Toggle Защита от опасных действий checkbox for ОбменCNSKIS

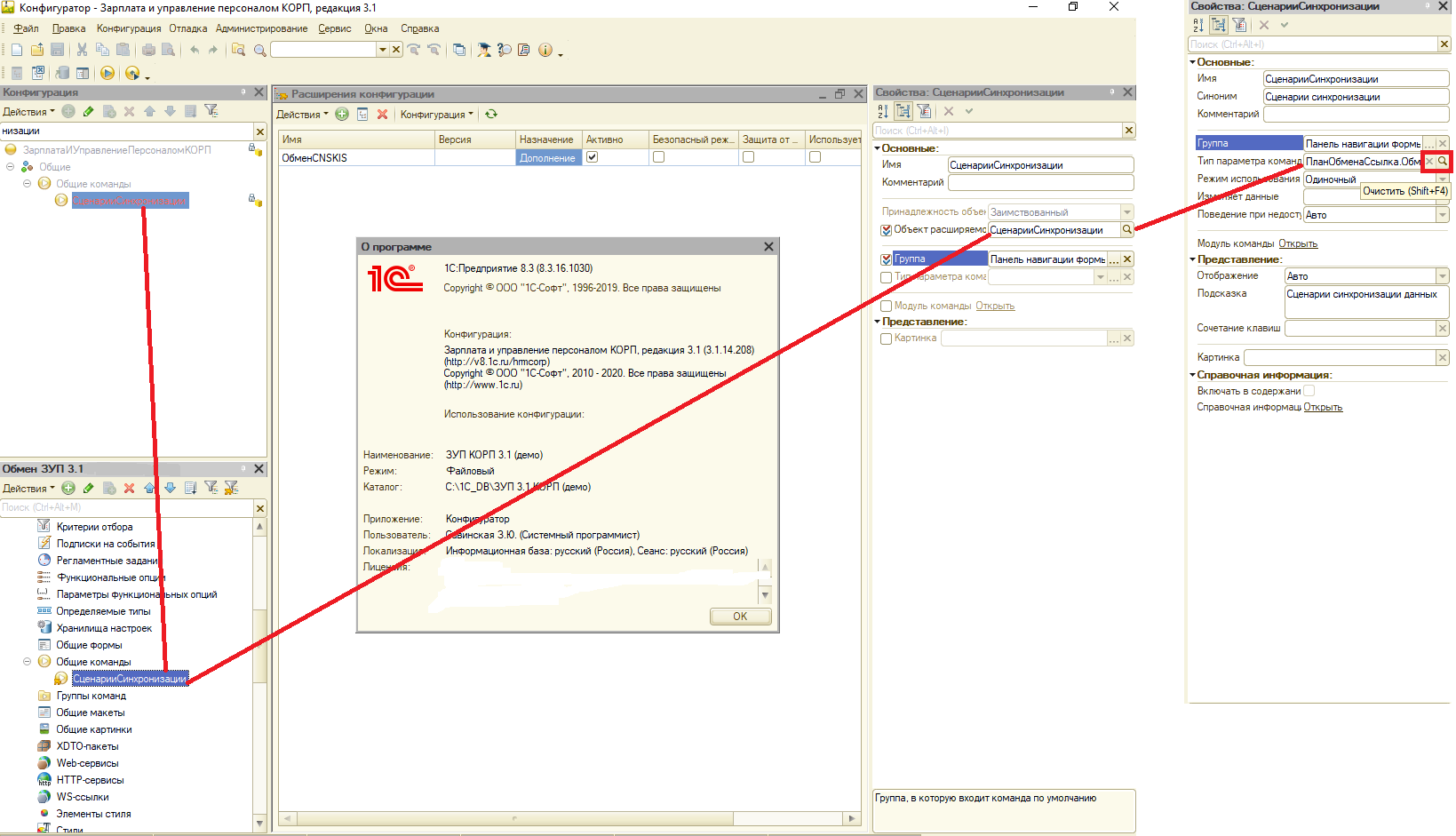pos(748,157)
